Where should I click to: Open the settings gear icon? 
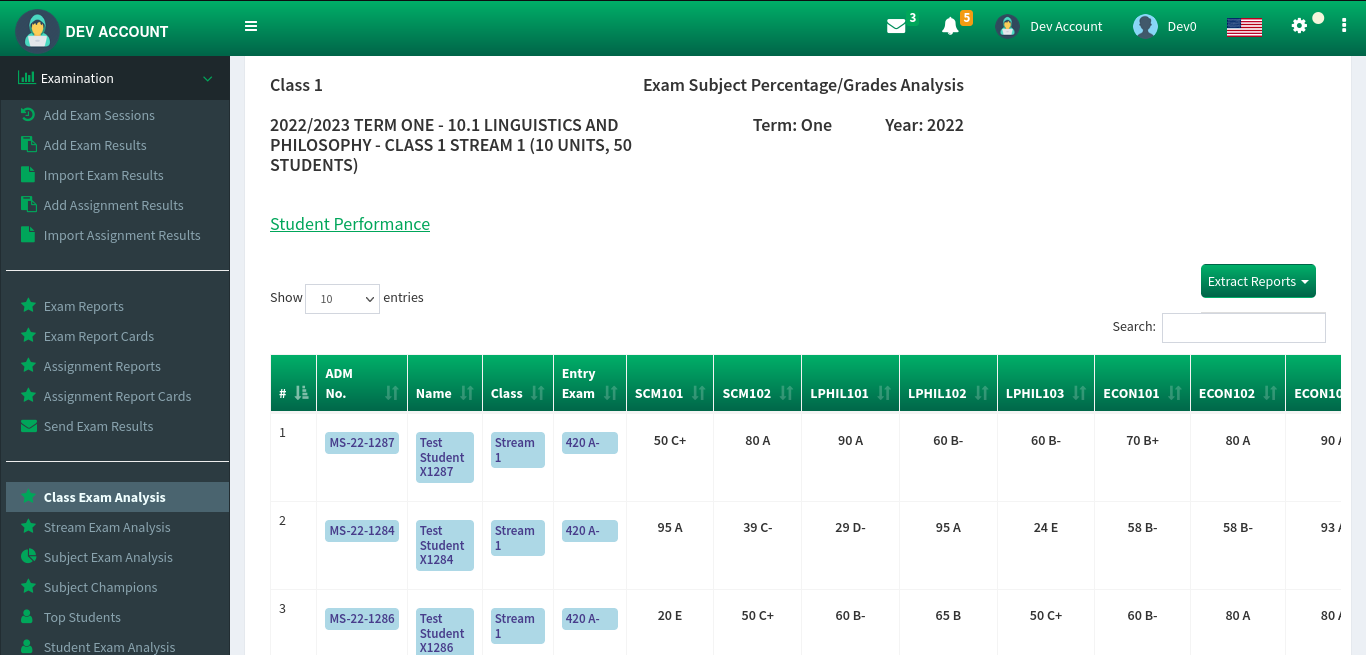point(1299,26)
